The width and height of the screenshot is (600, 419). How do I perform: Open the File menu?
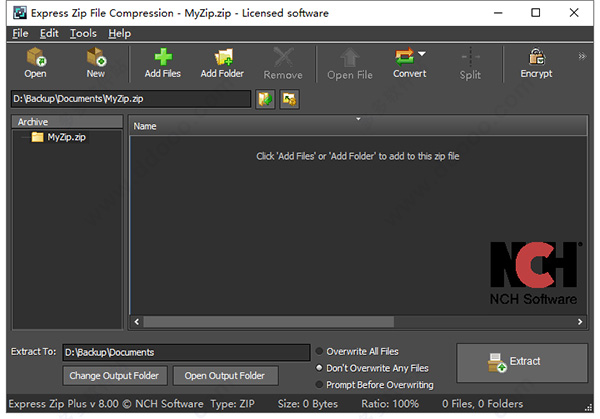tap(20, 34)
